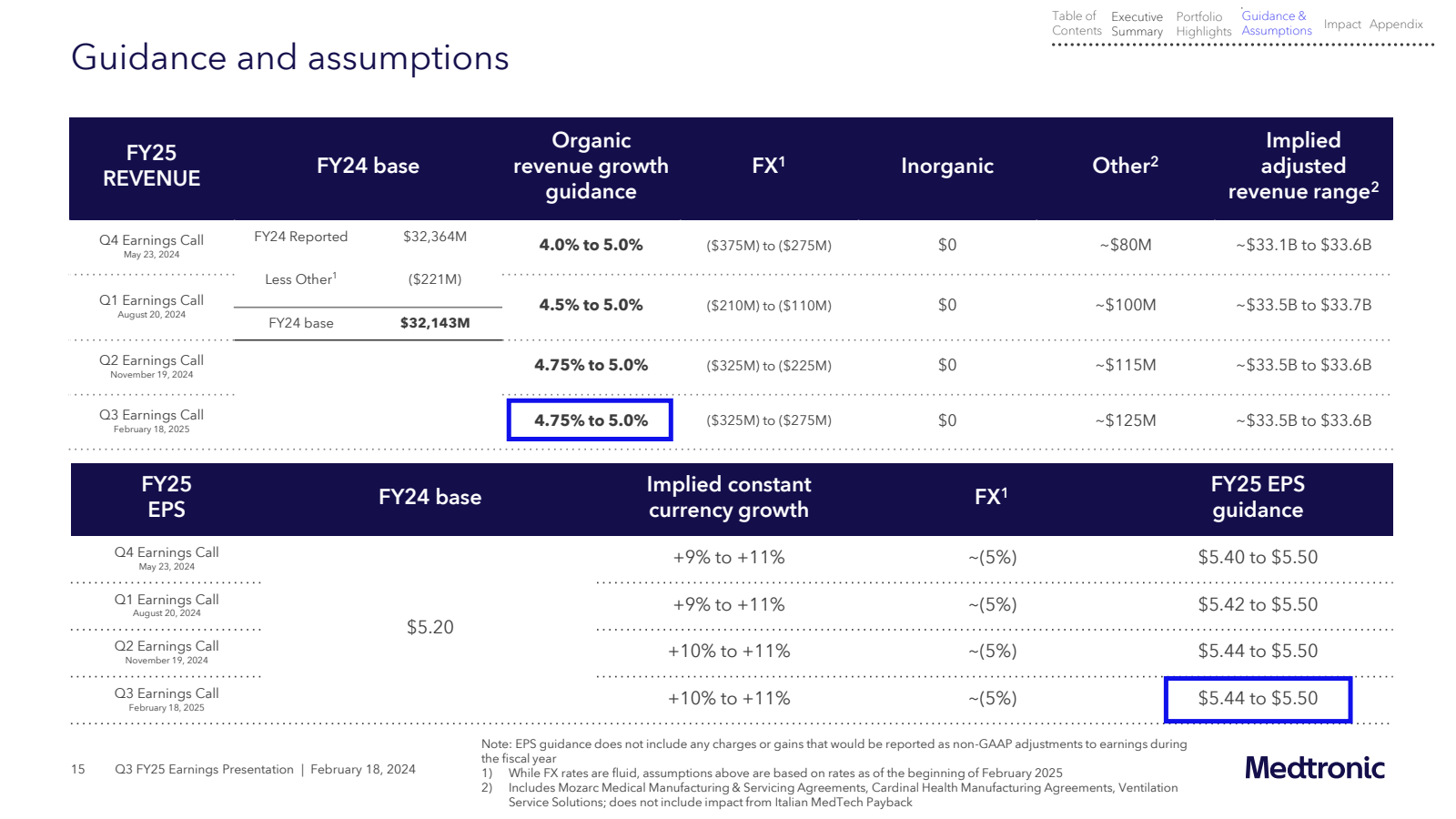Click the Q3 organic growth 4.75% to 5.0% cell

point(590,420)
